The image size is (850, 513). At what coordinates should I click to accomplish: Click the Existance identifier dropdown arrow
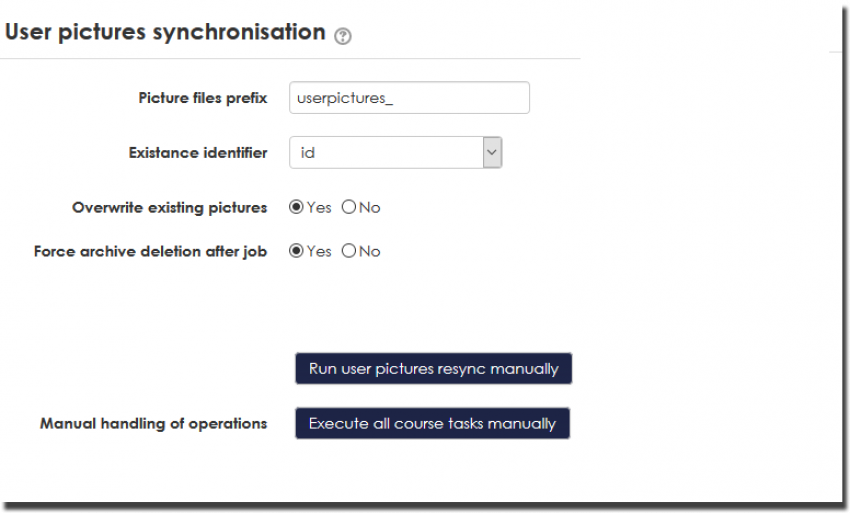(x=491, y=153)
